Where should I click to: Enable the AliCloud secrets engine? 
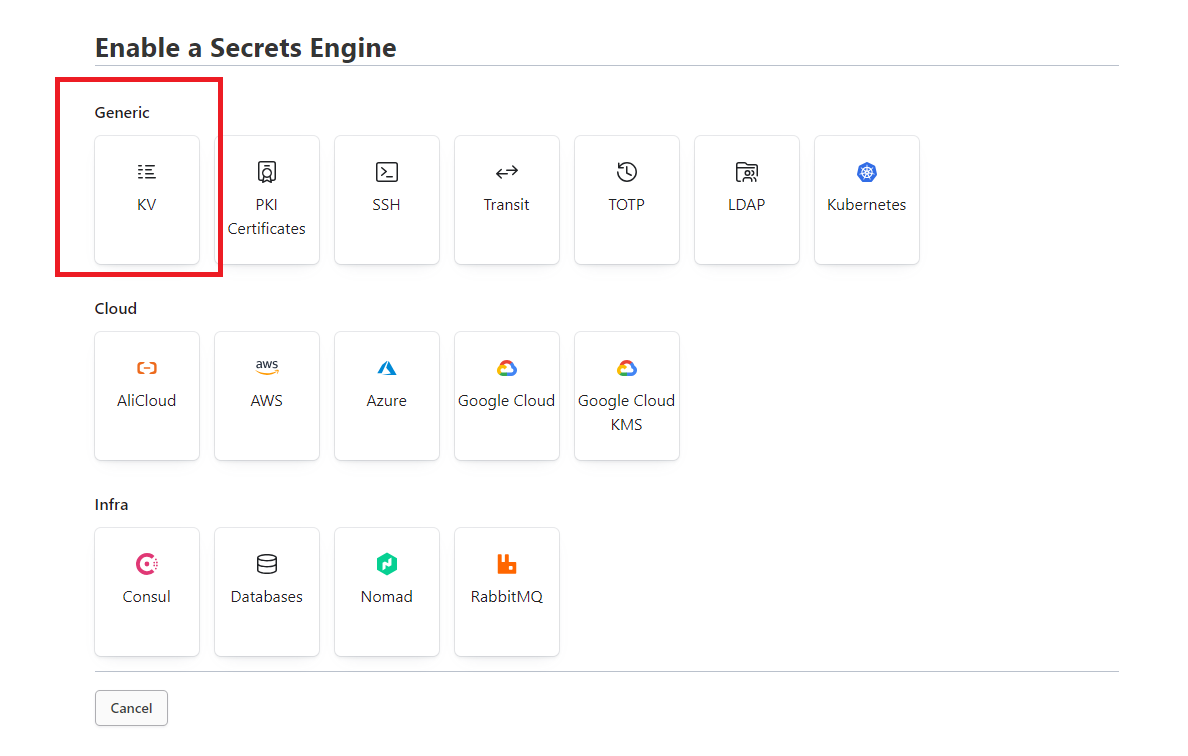pos(147,394)
